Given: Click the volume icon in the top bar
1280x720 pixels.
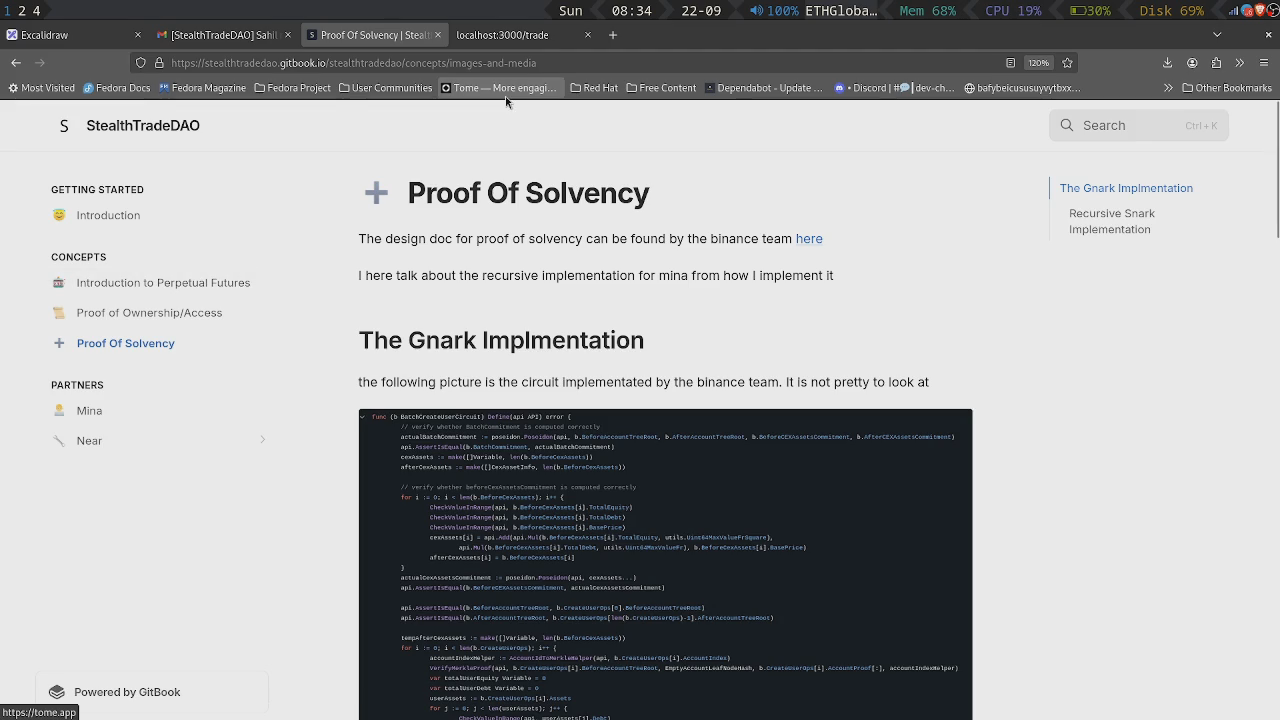Looking at the screenshot, I should (757, 10).
